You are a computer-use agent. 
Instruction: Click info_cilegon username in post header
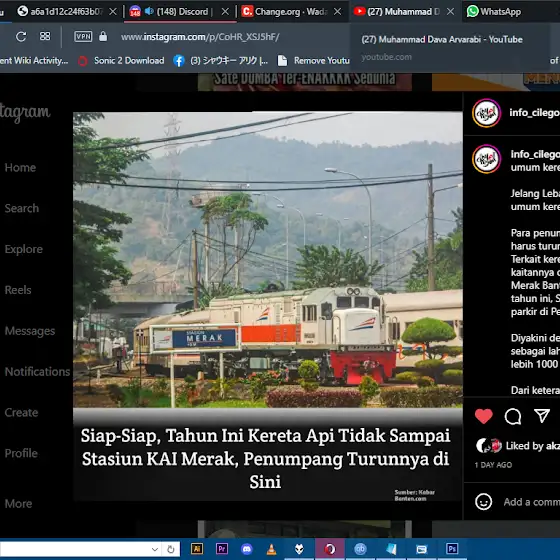(x=534, y=112)
